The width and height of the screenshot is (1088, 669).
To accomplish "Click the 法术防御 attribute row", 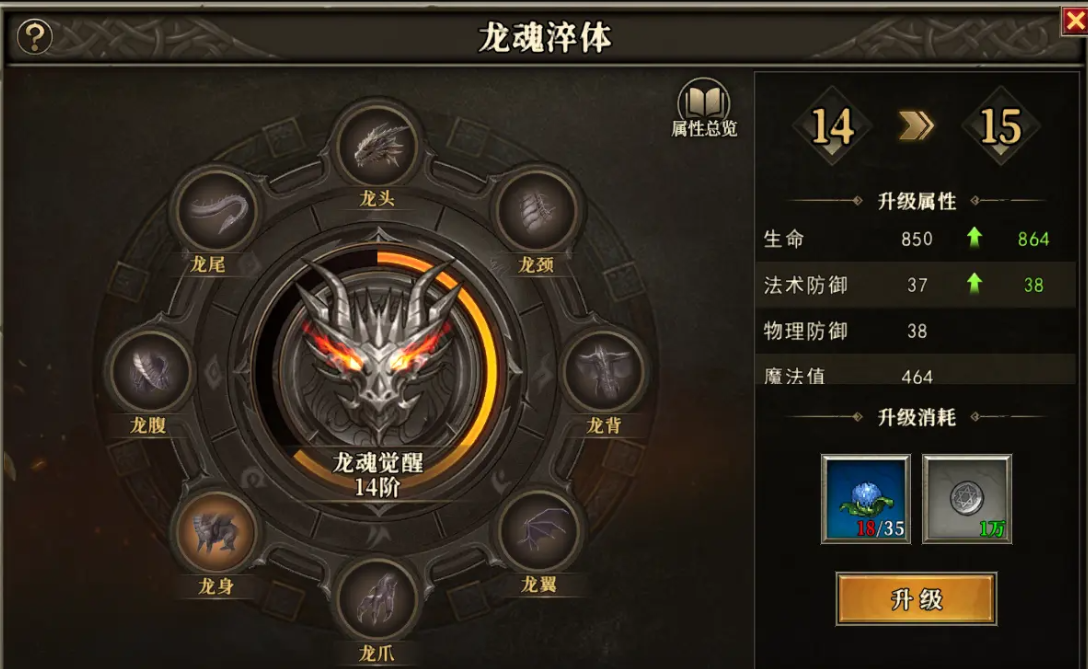I will [x=915, y=285].
